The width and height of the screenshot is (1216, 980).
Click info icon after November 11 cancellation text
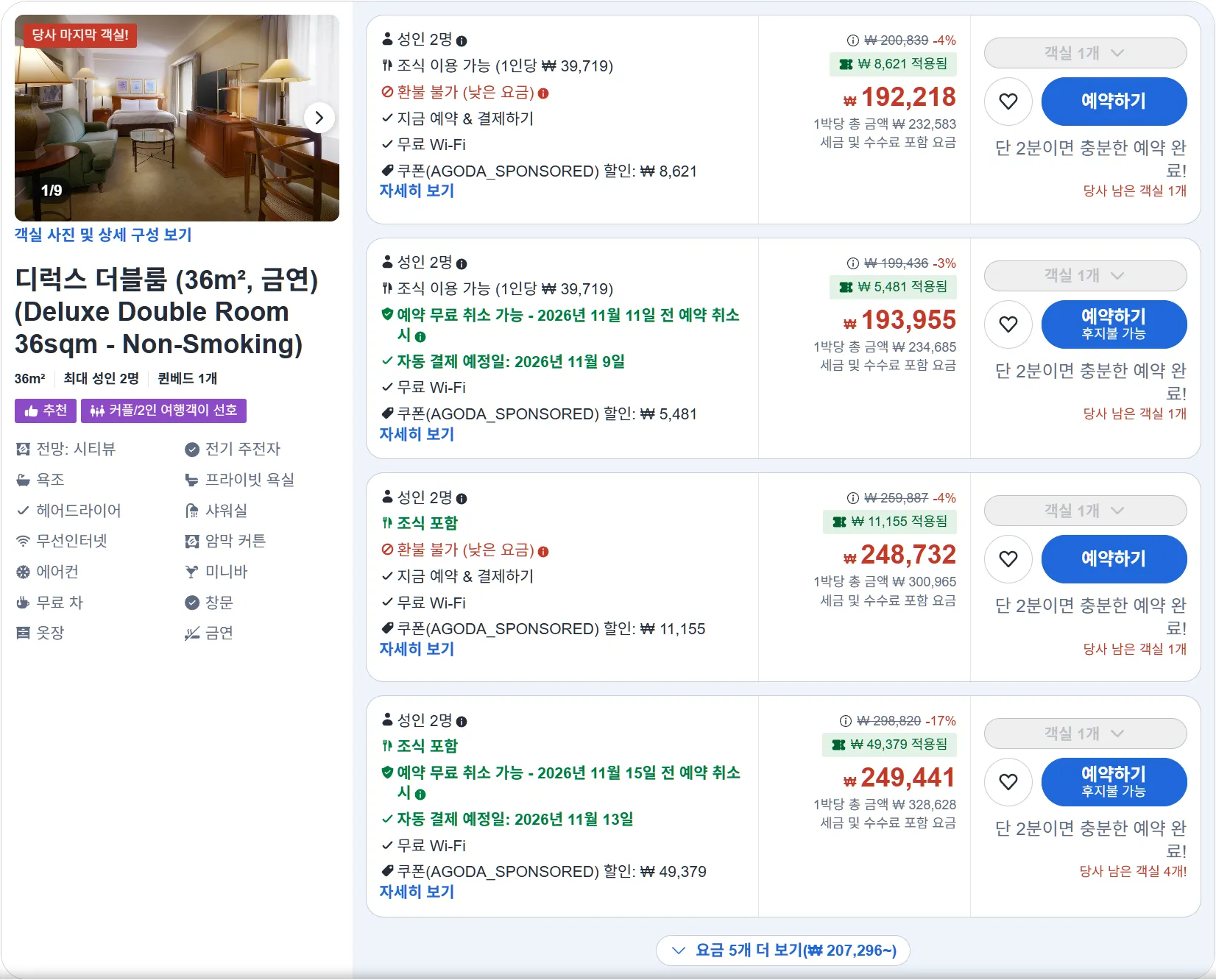coord(420,337)
